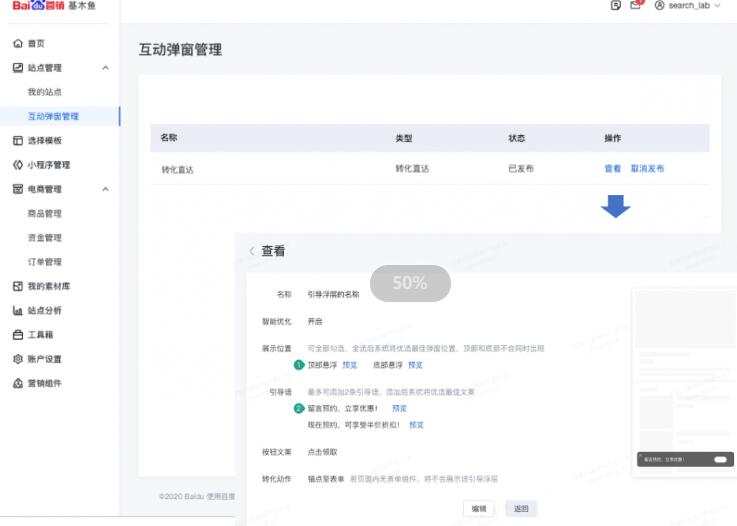The height and width of the screenshot is (526, 737).
Task: Click the 站点分析 bar chart icon
Action: [x=17, y=311]
